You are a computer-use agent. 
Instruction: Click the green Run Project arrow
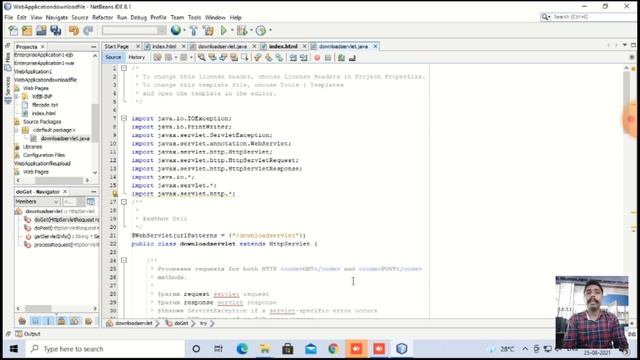[224, 30]
